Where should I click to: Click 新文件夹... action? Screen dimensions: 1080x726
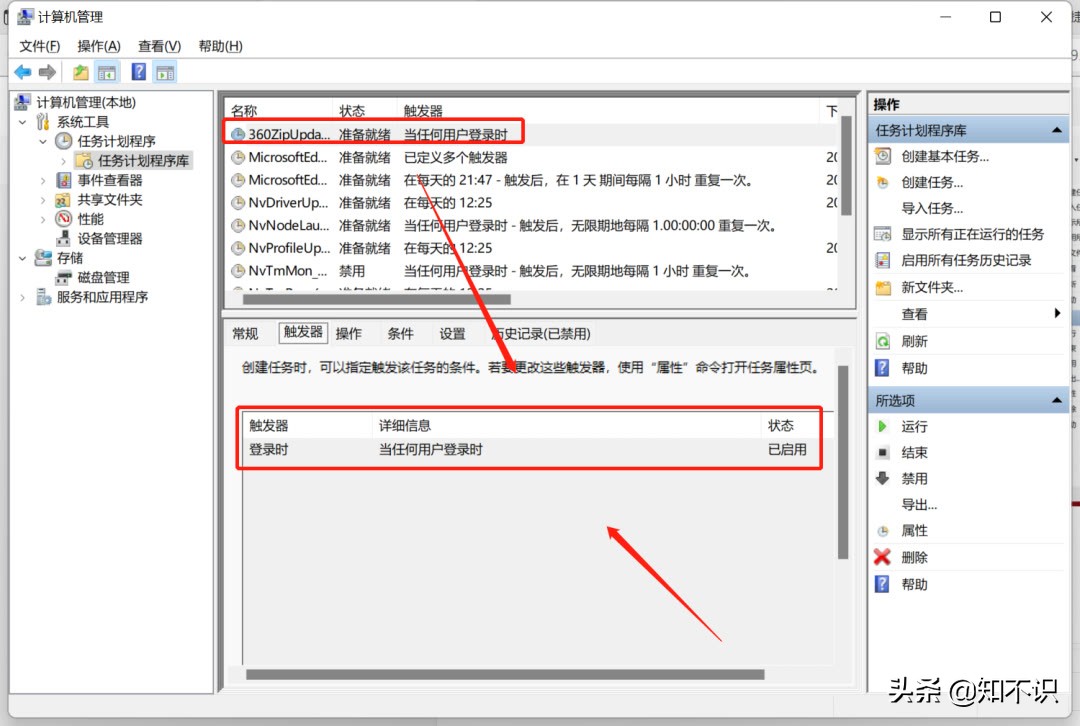[x=932, y=287]
